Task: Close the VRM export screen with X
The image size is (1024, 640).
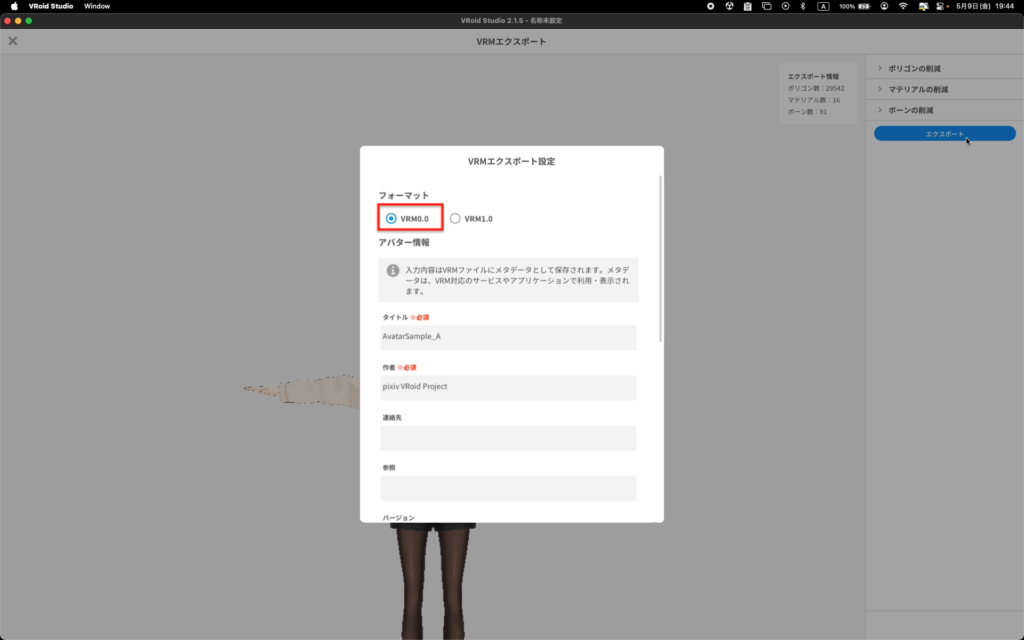Action: tap(12, 41)
